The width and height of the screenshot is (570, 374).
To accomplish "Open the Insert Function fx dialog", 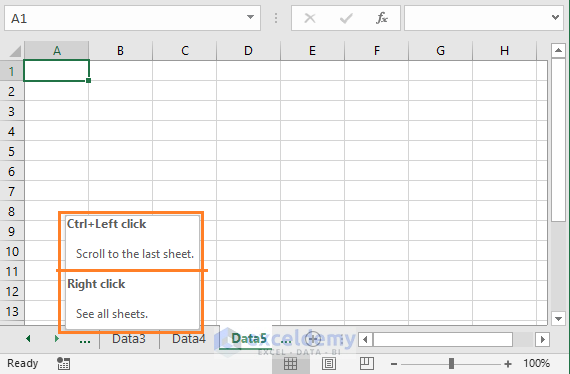I will [x=382, y=18].
